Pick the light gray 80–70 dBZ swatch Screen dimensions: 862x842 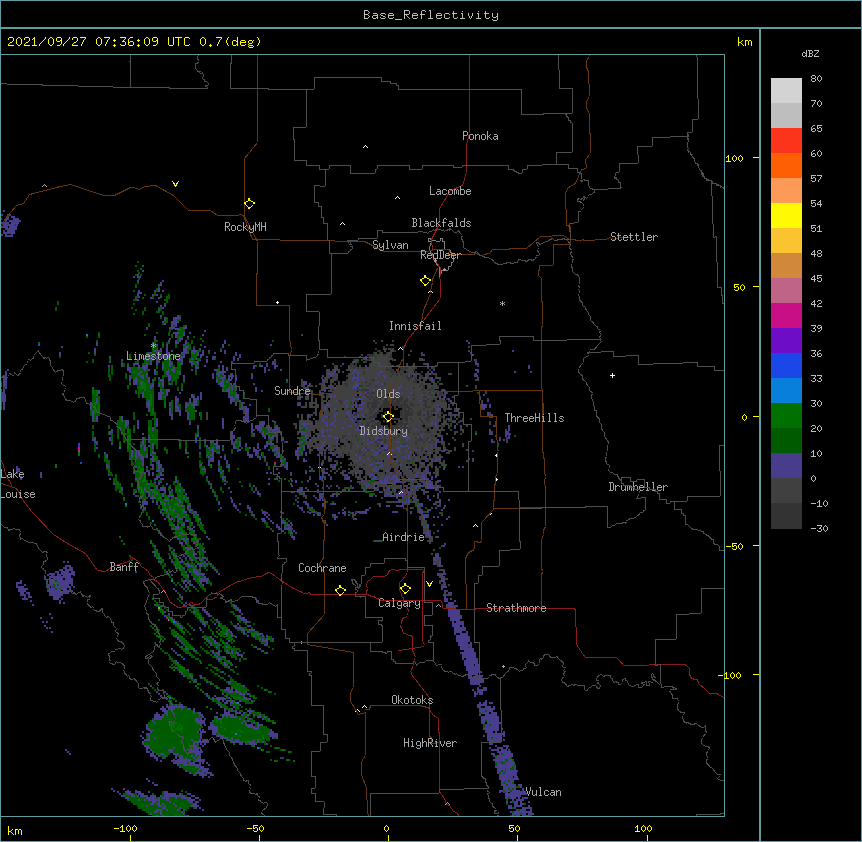786,91
